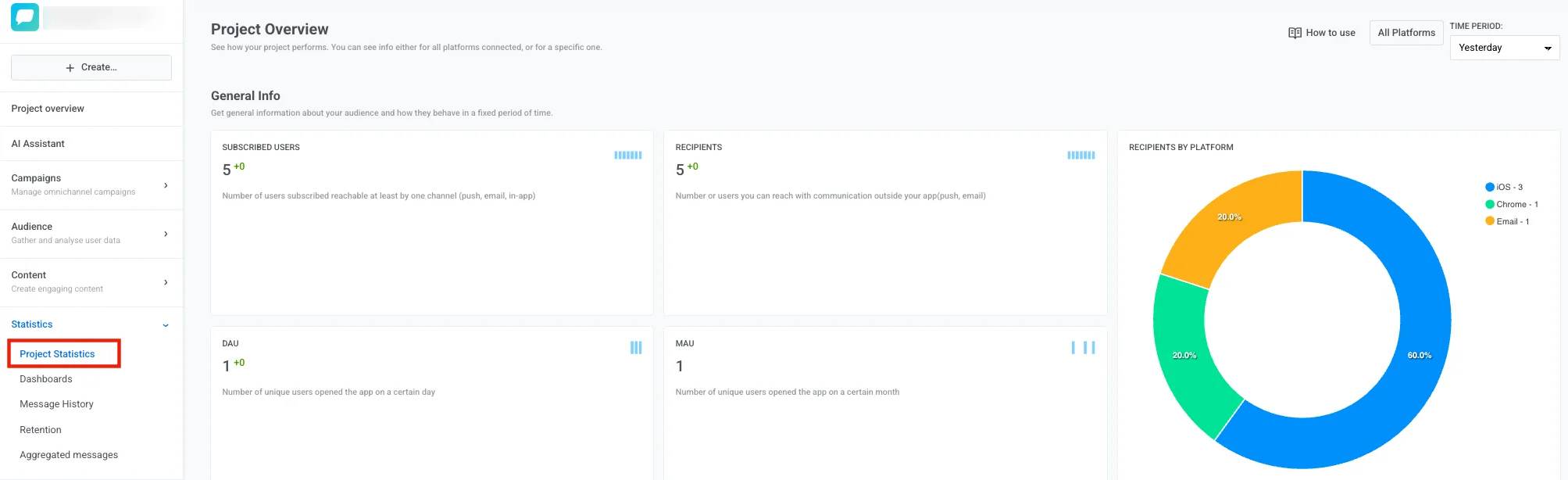This screenshot has height=480, width=1568.
Task: Click the app logo icon
Action: [x=25, y=17]
